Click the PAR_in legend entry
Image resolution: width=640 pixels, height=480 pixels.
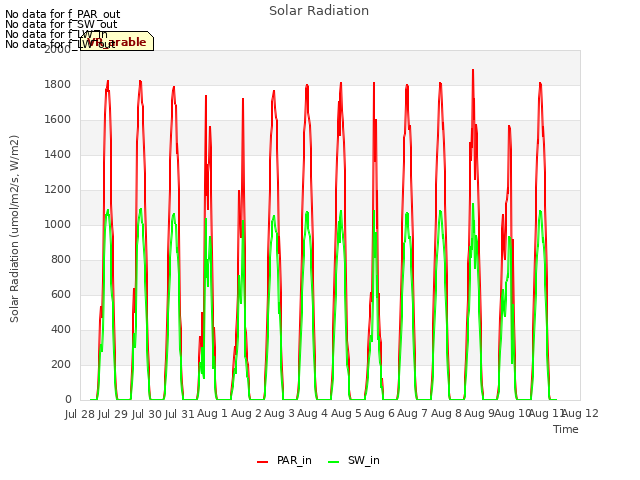284,460
